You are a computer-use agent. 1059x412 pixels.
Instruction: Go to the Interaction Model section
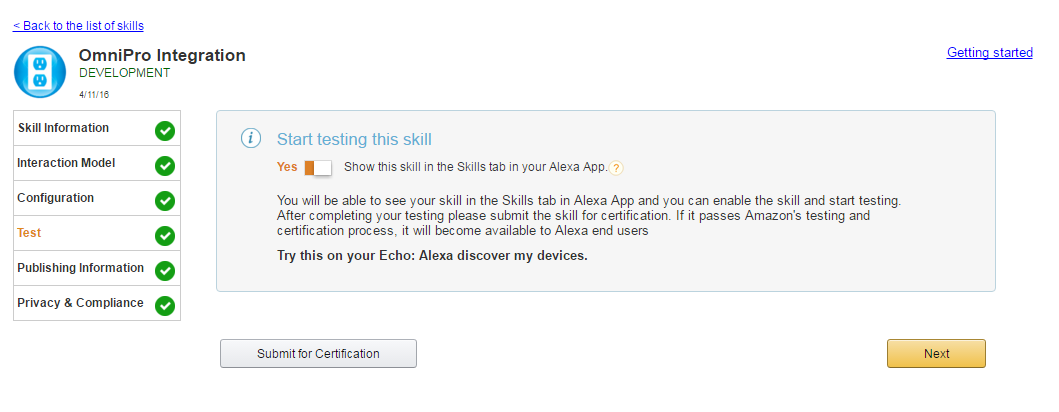[x=66, y=163]
